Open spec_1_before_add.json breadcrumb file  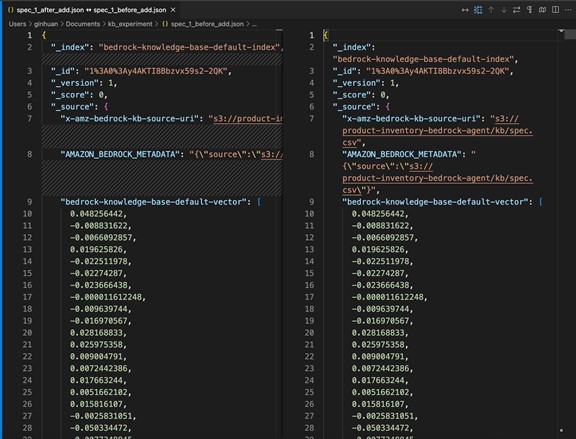click(x=207, y=24)
